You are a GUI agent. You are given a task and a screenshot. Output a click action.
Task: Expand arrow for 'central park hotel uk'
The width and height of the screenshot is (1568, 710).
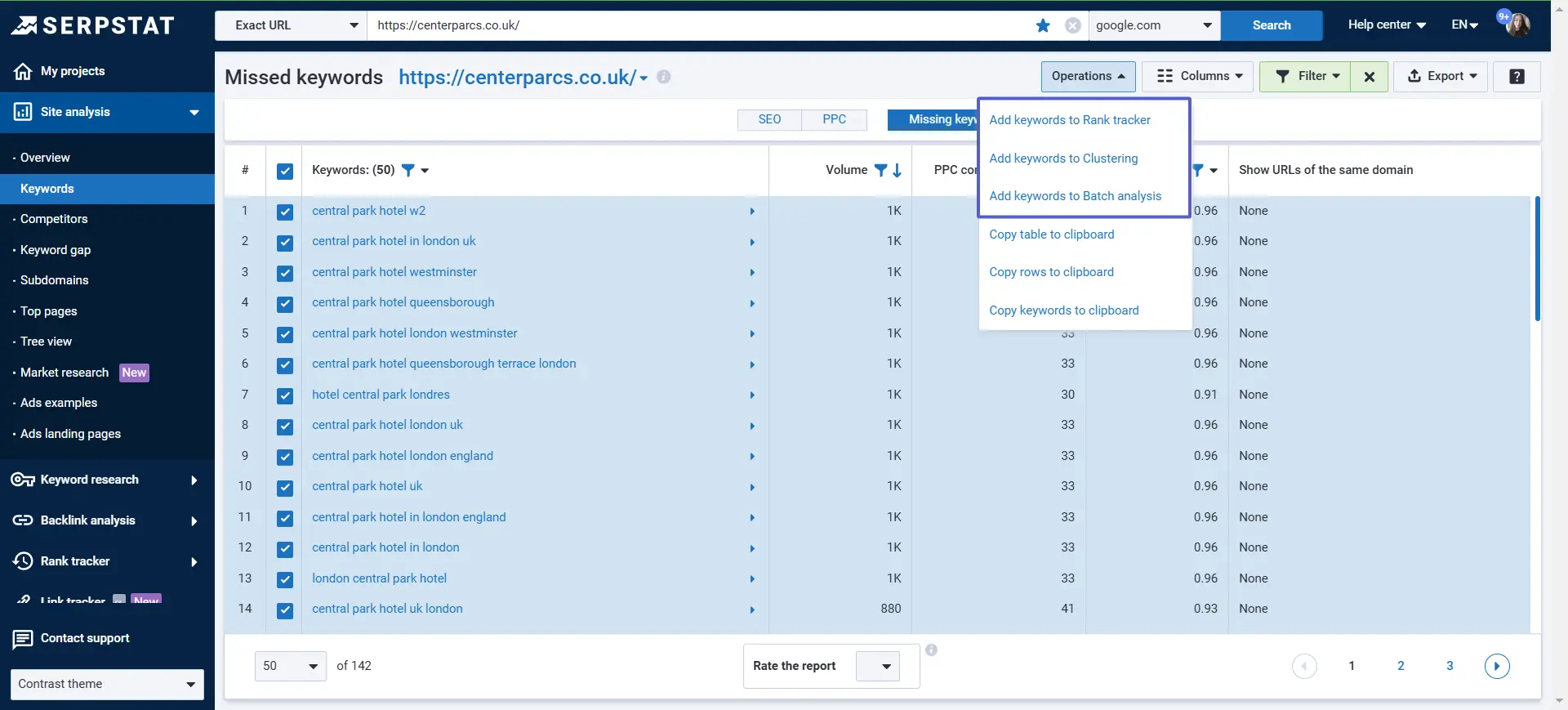752,487
